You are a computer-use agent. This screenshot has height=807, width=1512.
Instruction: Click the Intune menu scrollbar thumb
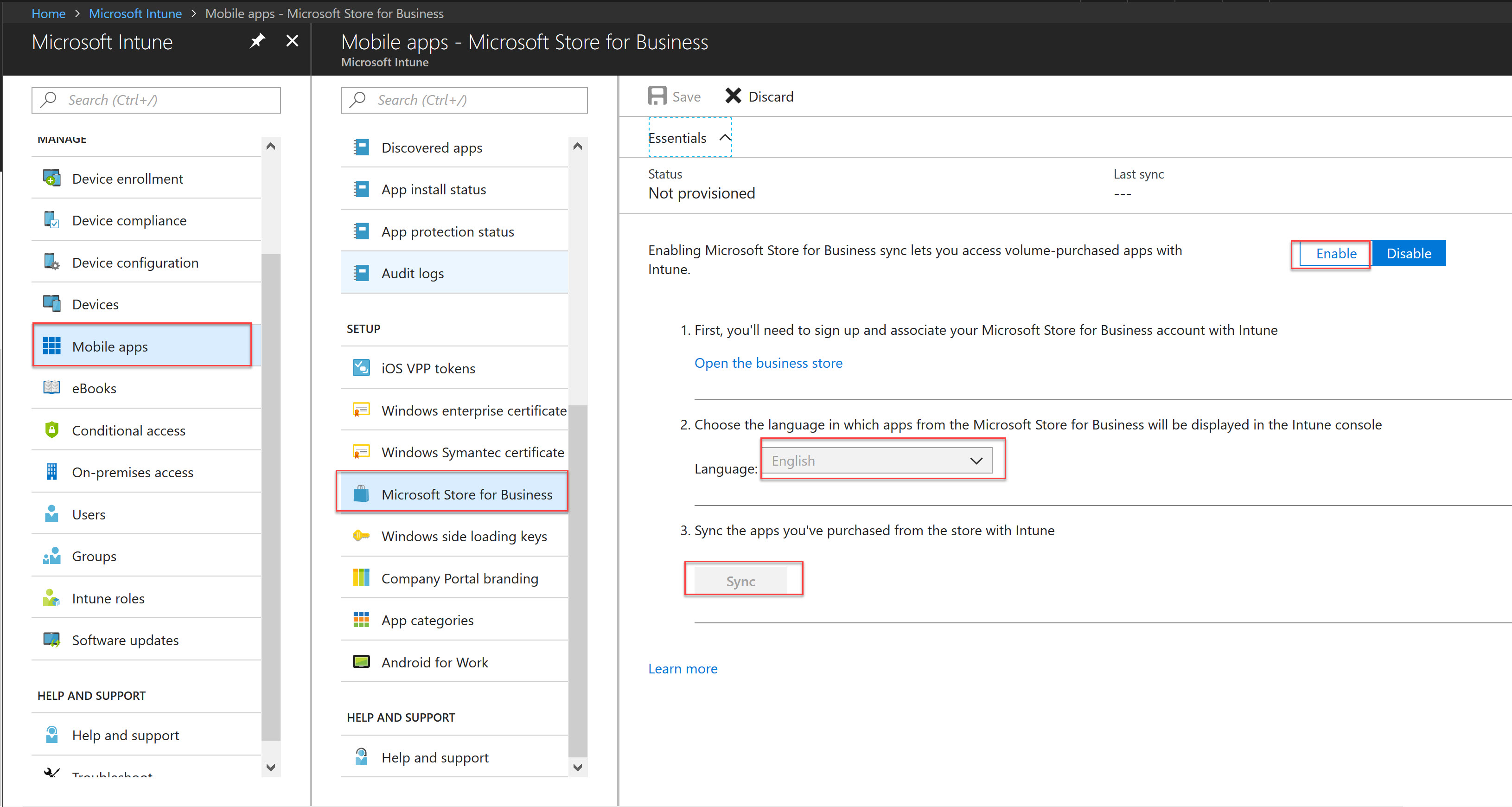[x=271, y=497]
